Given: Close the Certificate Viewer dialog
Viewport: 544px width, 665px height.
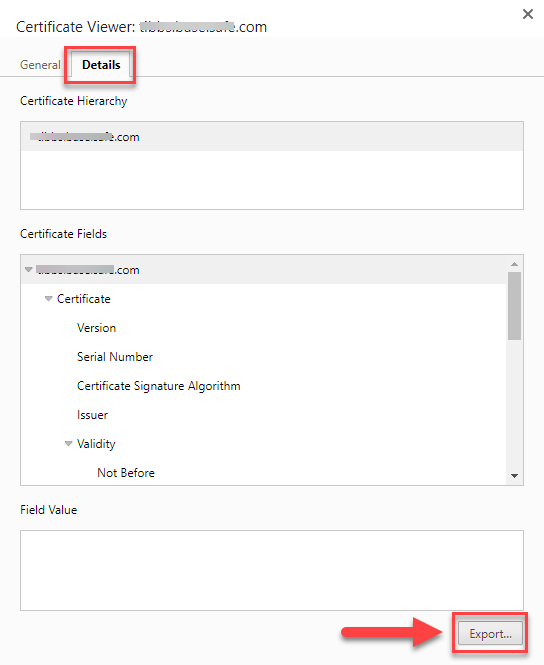Looking at the screenshot, I should (527, 14).
